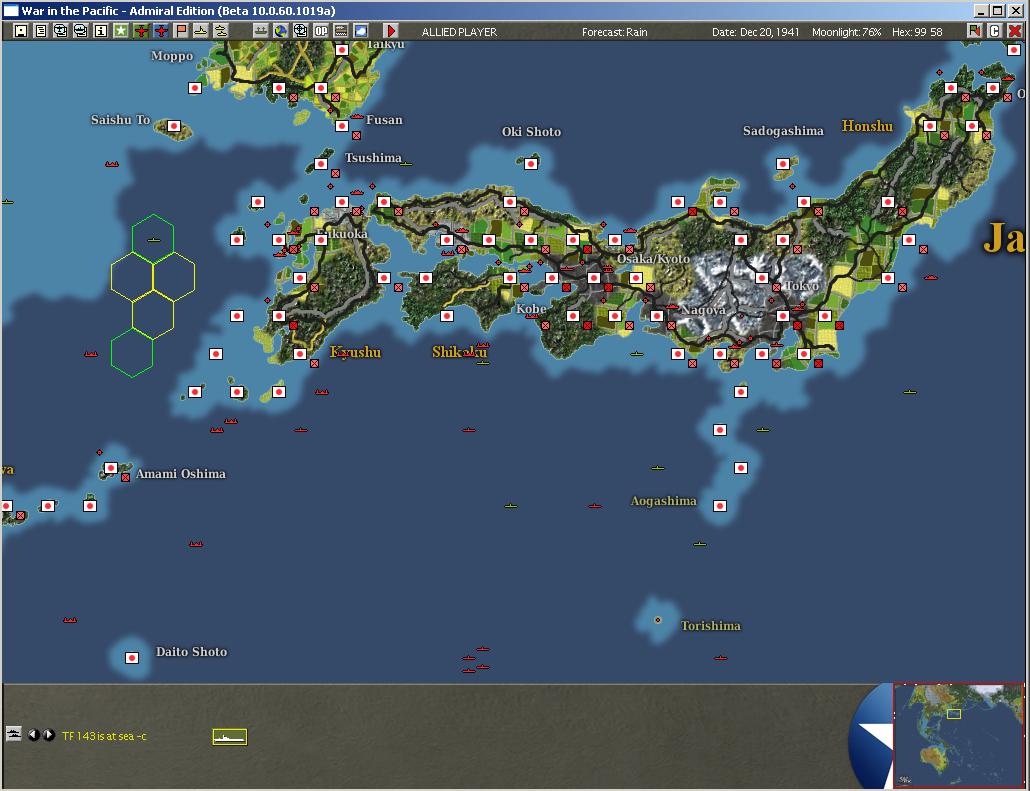Click the Kyushu island label

(355, 352)
